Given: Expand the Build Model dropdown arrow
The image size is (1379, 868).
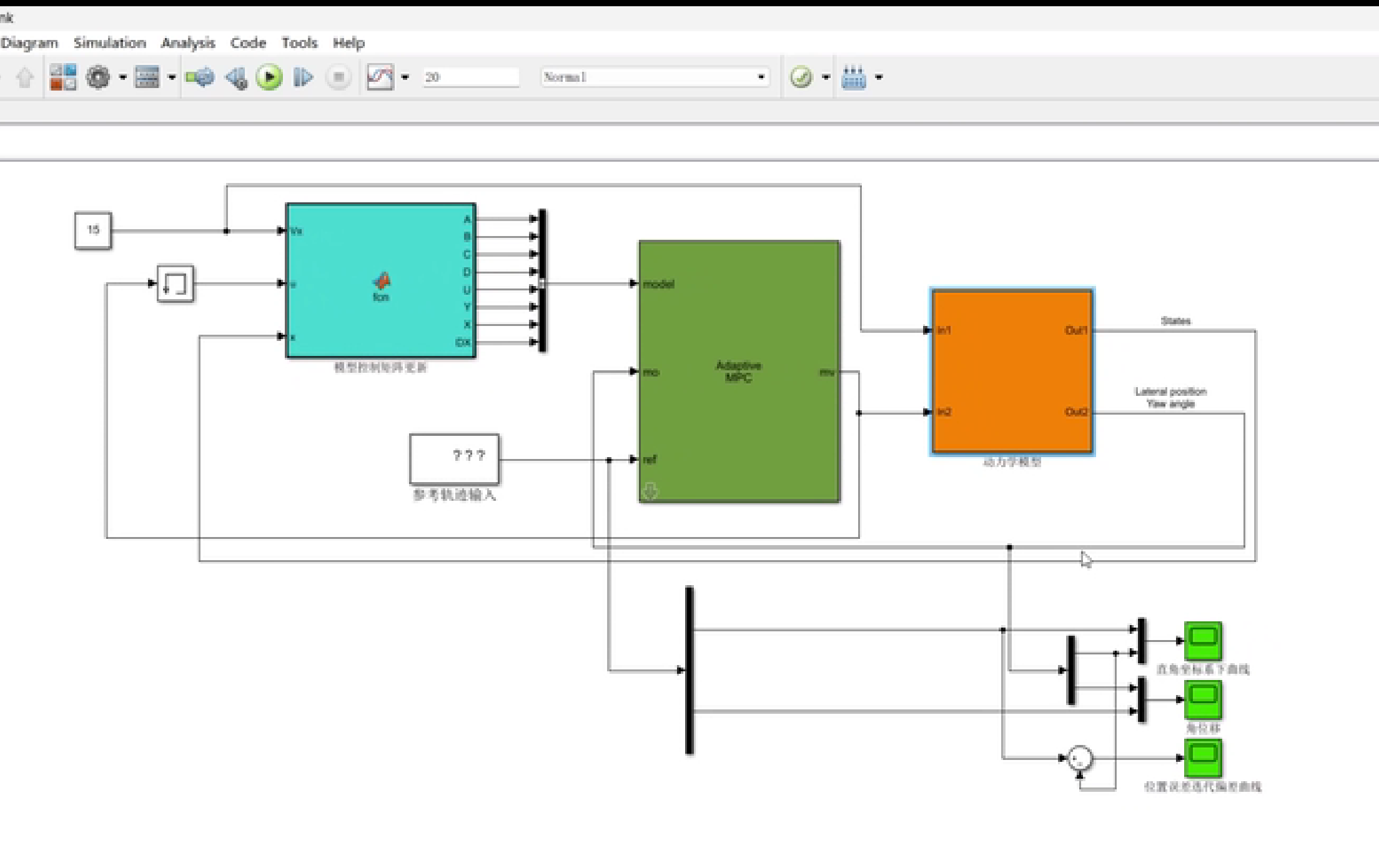Looking at the screenshot, I should point(879,77).
